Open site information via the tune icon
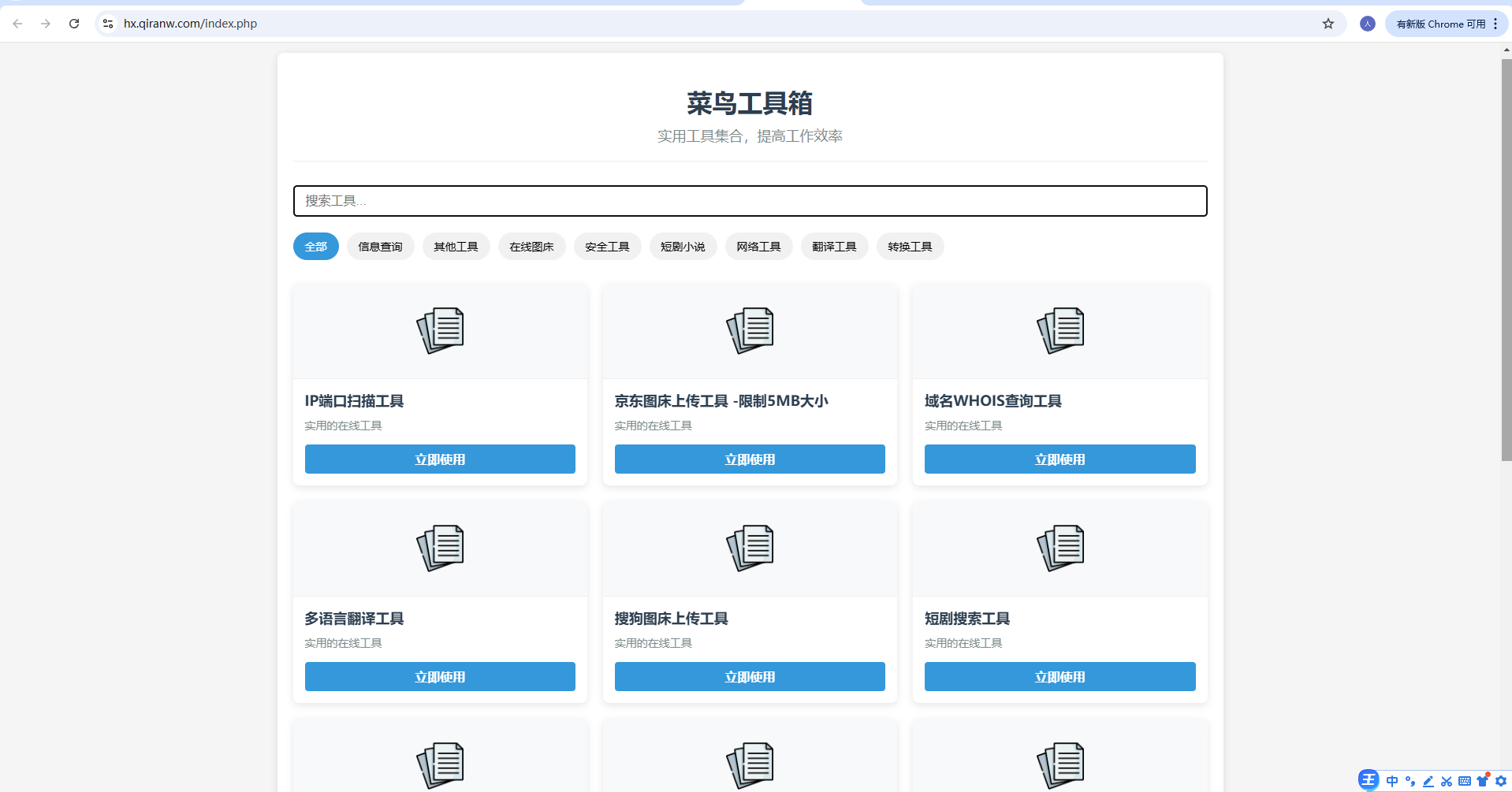Image resolution: width=1512 pixels, height=792 pixels. 107,24
